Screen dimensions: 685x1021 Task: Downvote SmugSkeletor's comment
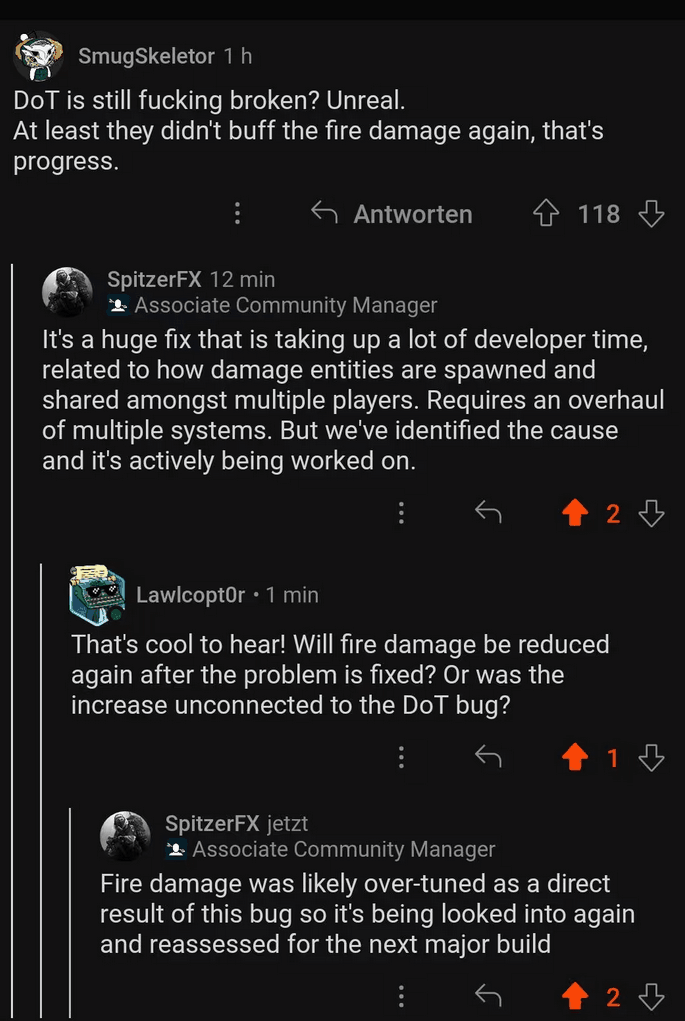651,213
